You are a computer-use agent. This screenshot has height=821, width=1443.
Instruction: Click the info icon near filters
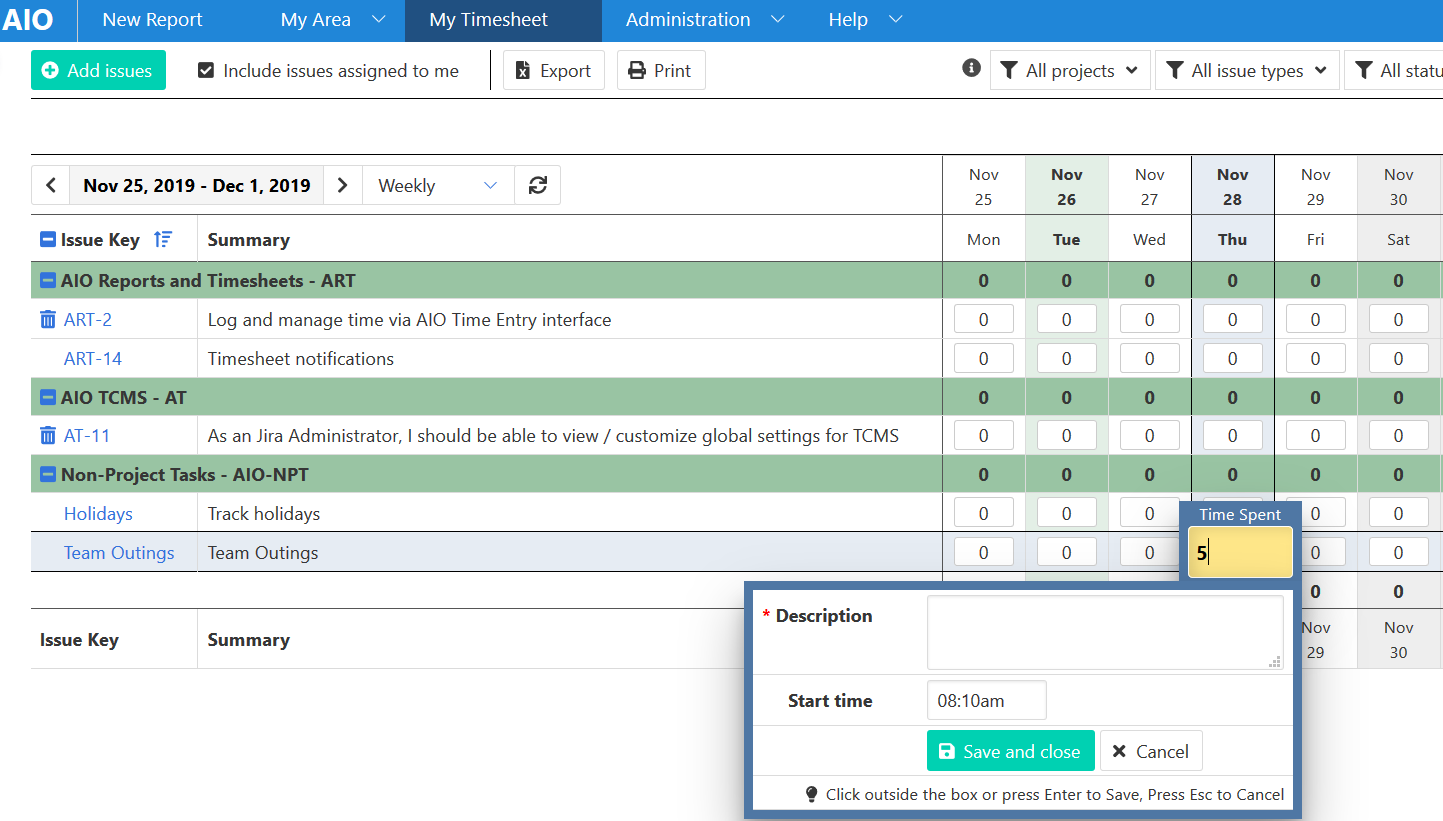point(970,68)
